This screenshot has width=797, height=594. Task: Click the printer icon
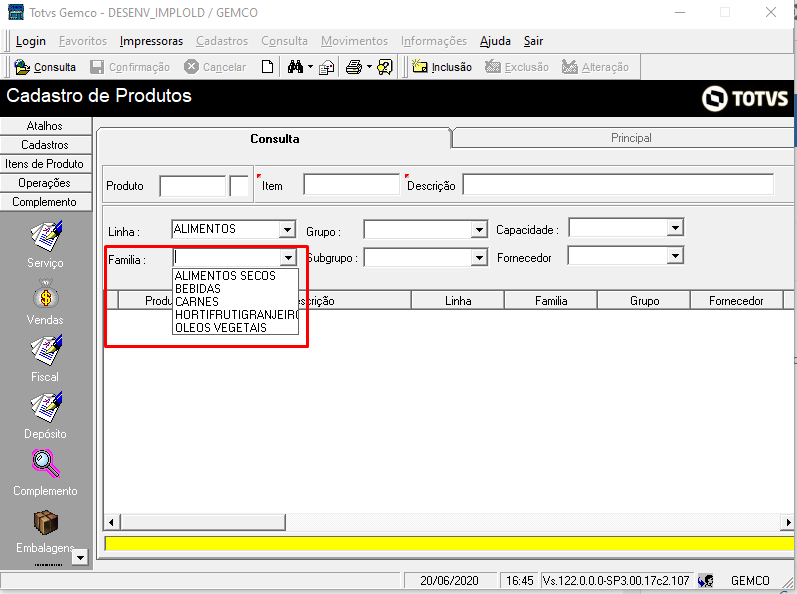point(354,67)
